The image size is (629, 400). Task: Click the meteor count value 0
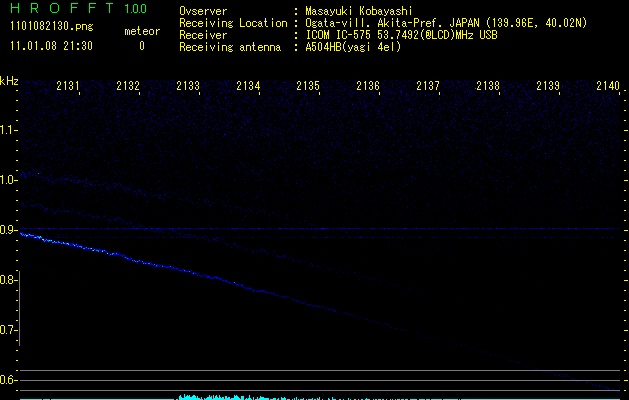[142, 46]
